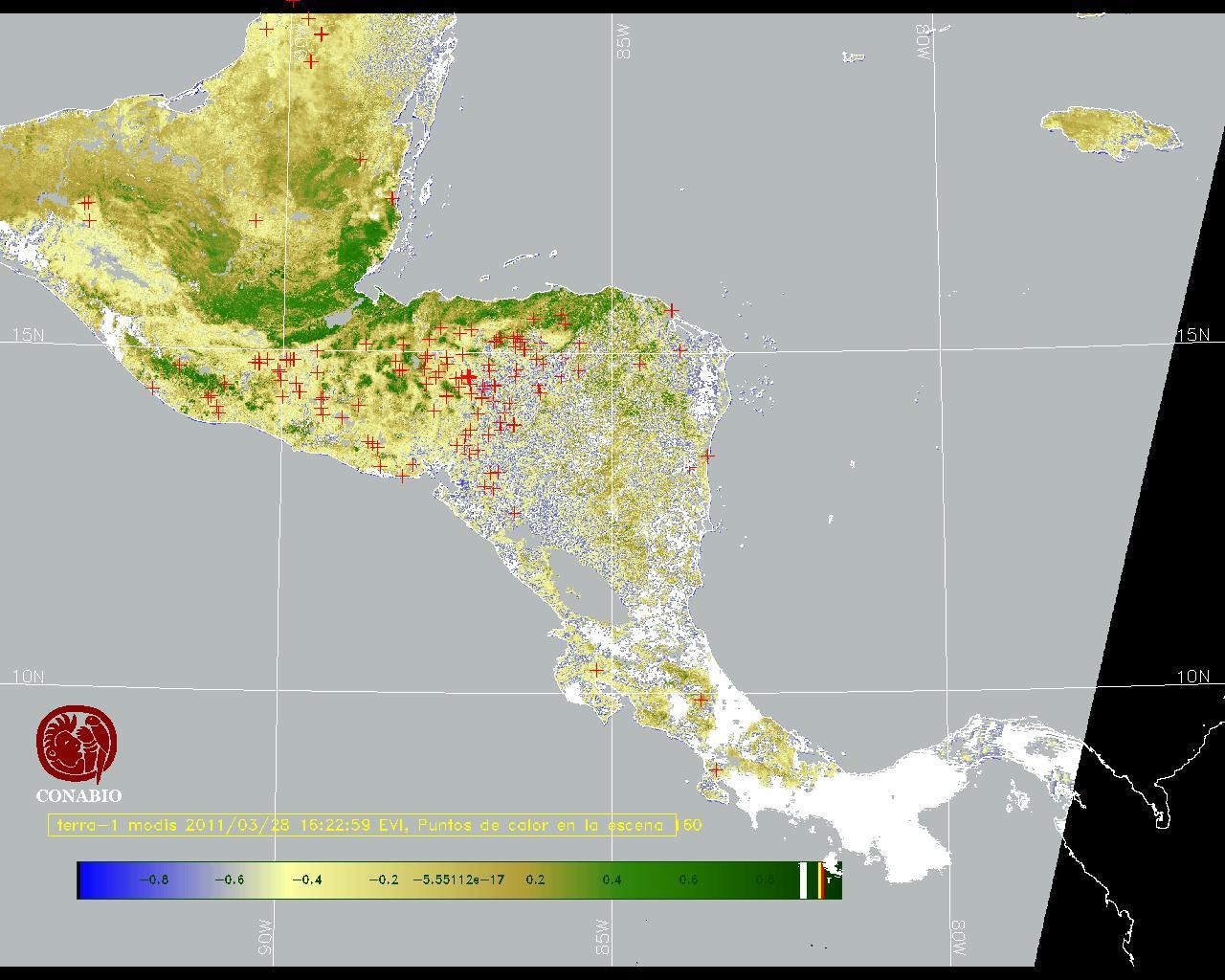Click the red hotspot cross on Honduras' northeast coast

673,310
